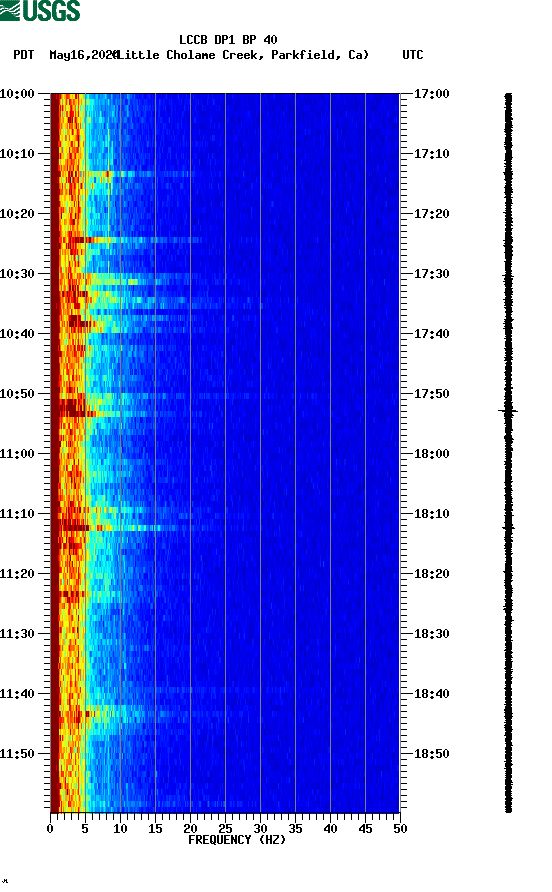Click the 25 Hz frequency axis label

click(225, 829)
